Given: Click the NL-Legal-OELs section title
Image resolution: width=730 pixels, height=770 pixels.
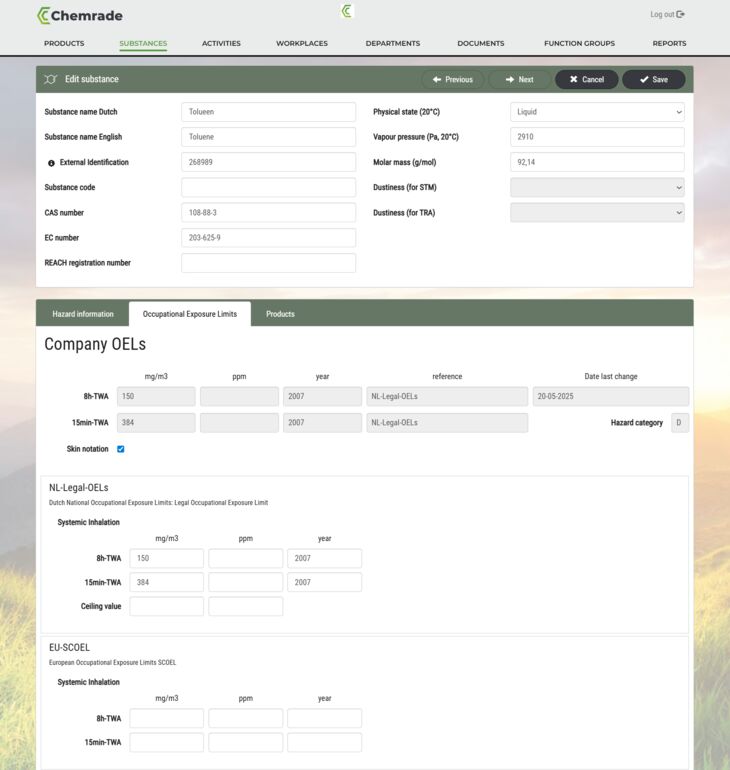Looking at the screenshot, I should point(79,488).
